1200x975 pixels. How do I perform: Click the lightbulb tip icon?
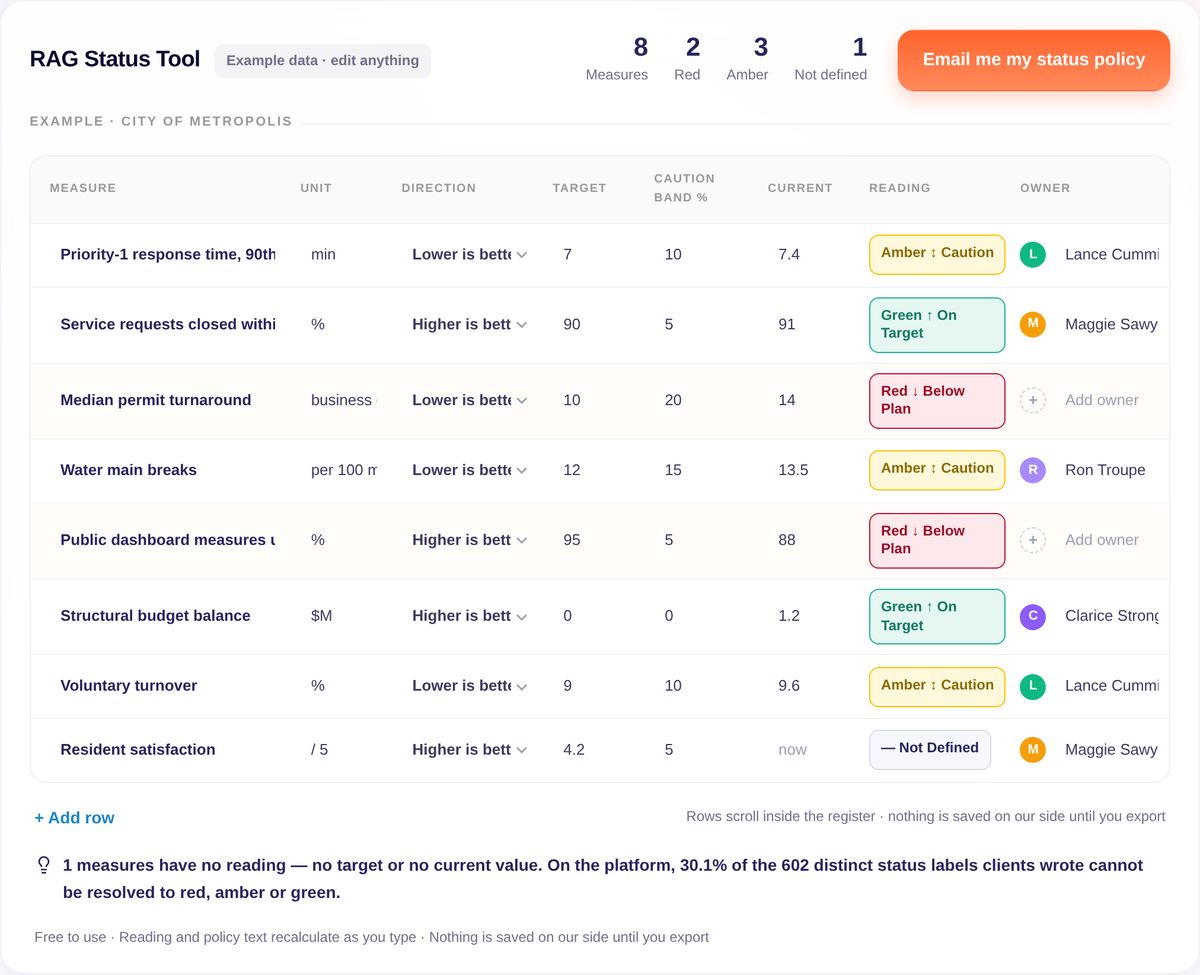point(43,865)
